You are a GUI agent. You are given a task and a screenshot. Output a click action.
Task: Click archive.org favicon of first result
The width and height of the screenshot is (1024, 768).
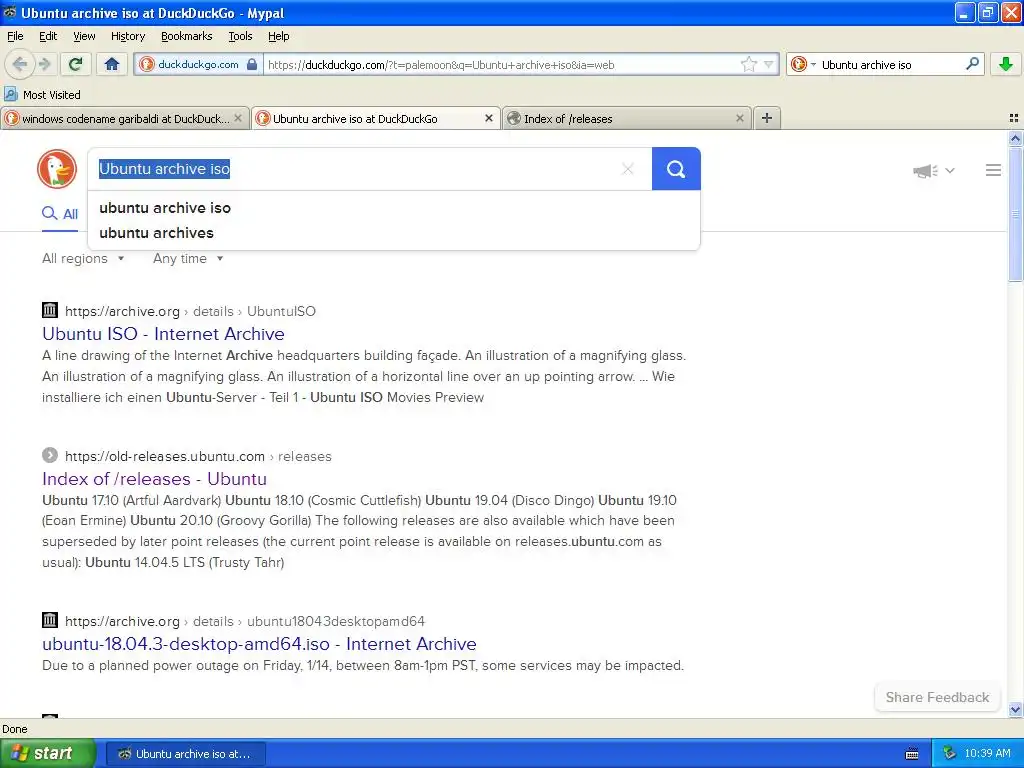point(50,310)
